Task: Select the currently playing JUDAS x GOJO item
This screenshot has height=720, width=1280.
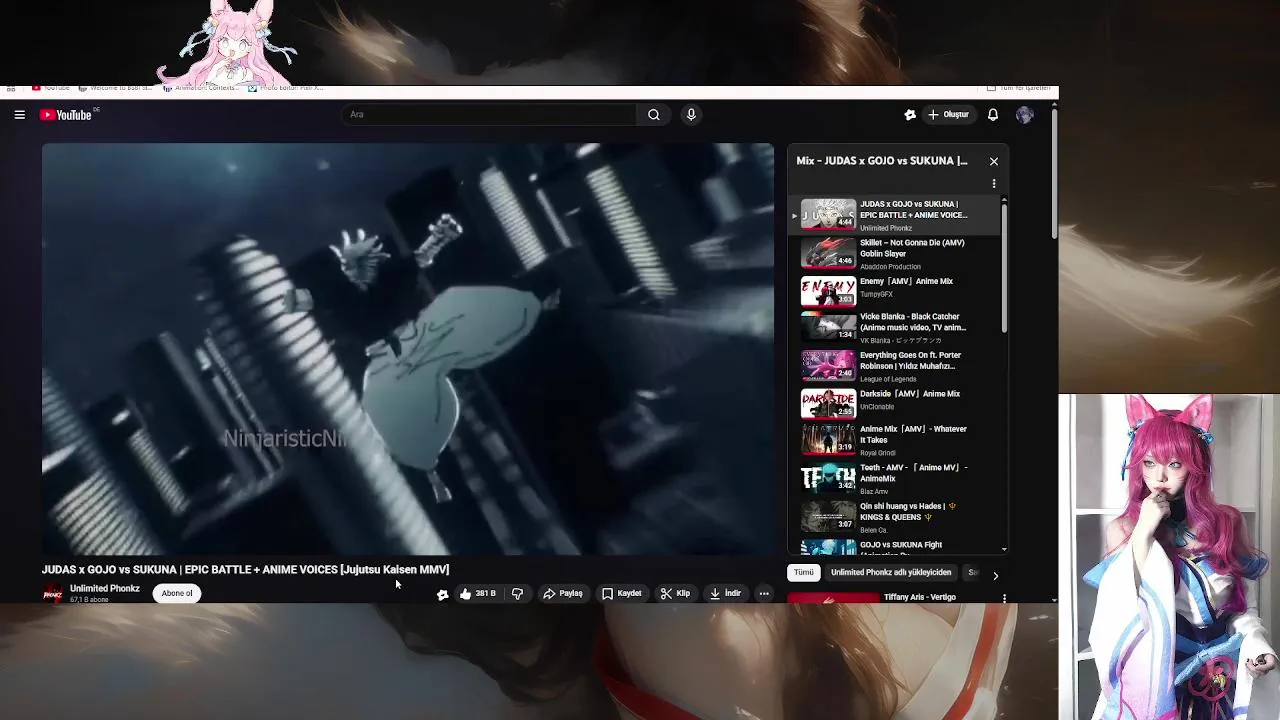Action: point(895,215)
